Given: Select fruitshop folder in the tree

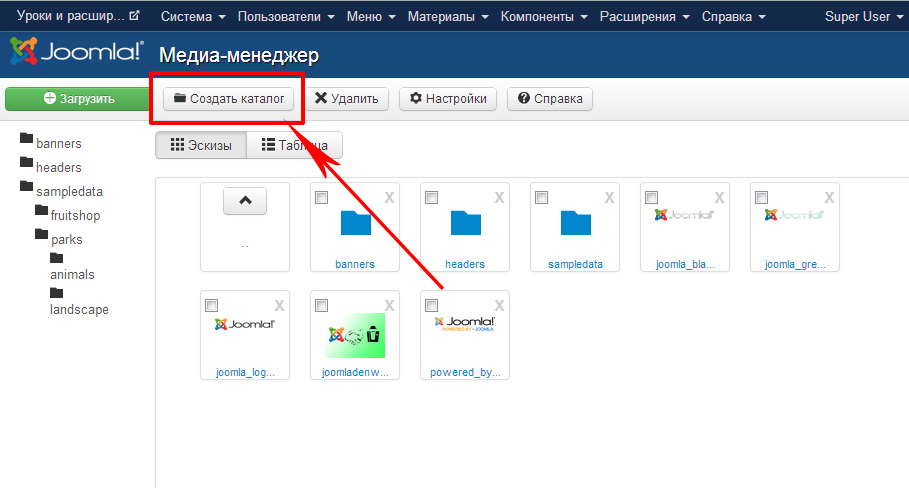Looking at the screenshot, I should [74, 215].
